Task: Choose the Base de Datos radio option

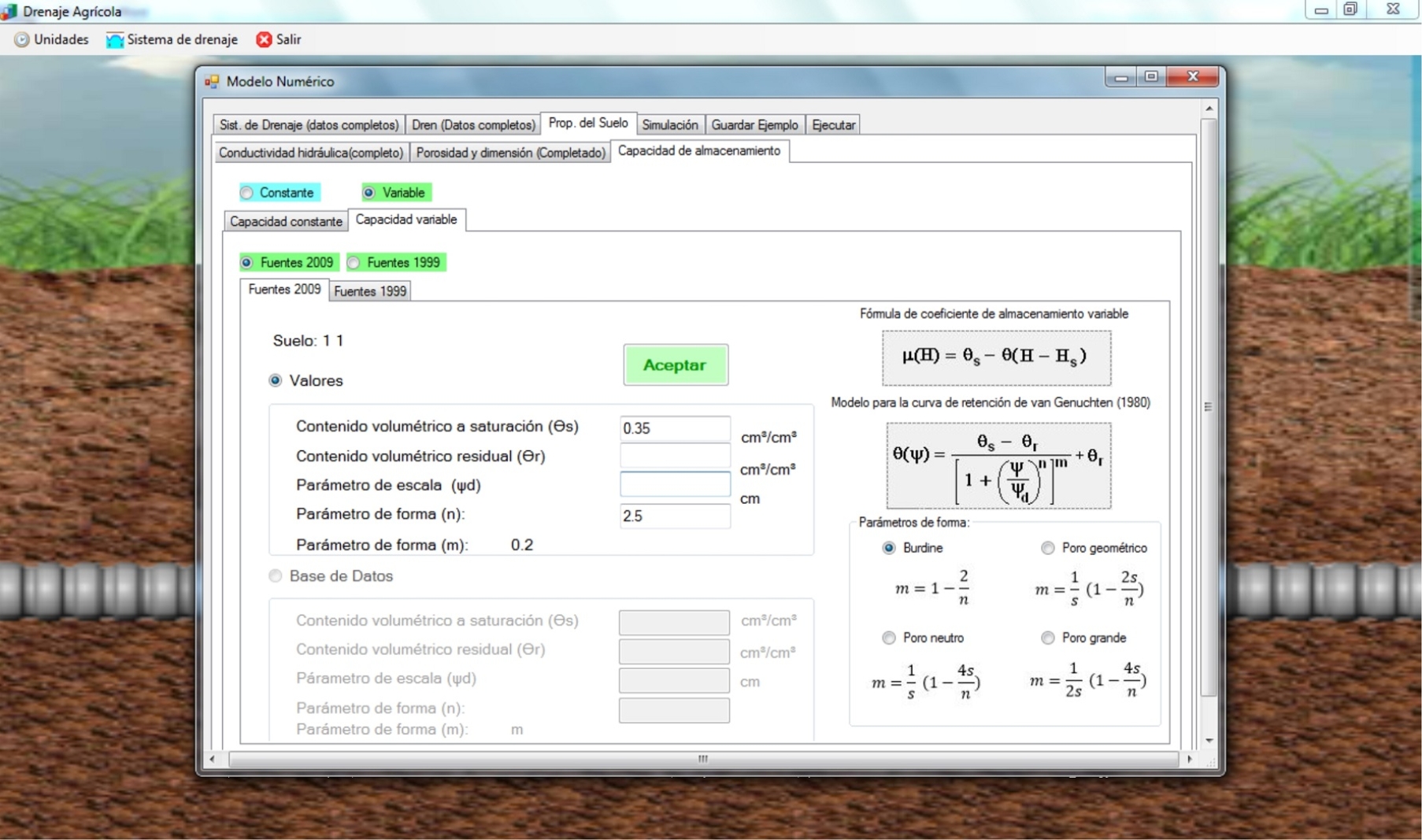Action: click(276, 576)
